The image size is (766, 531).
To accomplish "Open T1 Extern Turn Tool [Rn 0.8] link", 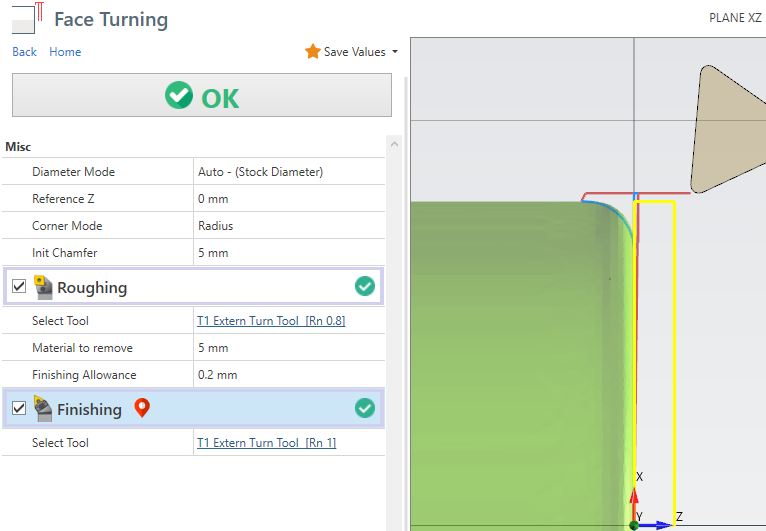I will pyautogui.click(x=271, y=321).
